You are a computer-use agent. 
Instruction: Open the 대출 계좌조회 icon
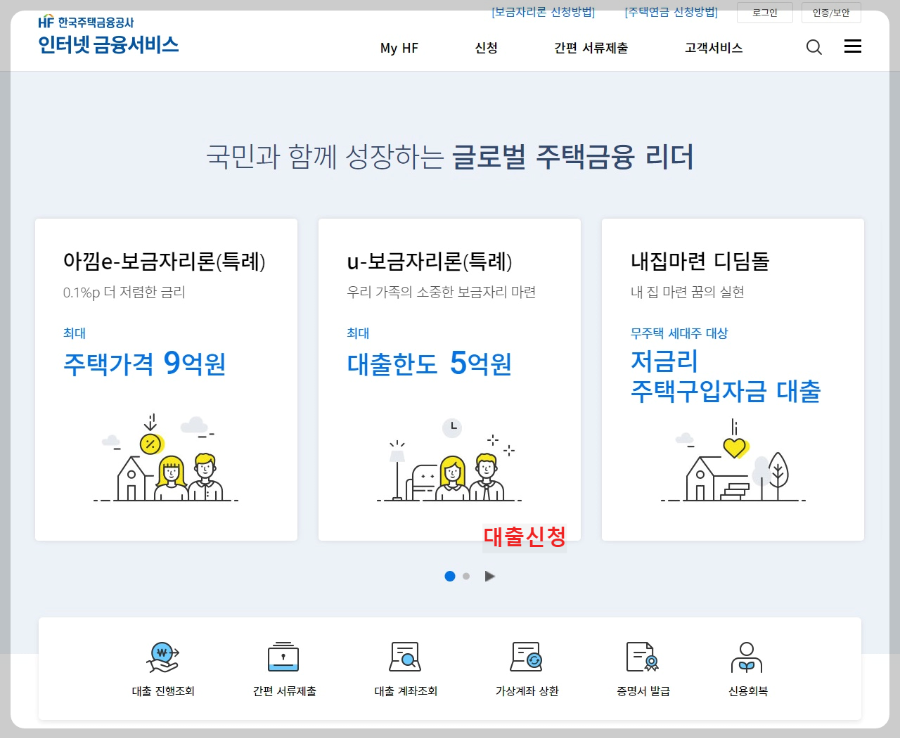click(403, 665)
